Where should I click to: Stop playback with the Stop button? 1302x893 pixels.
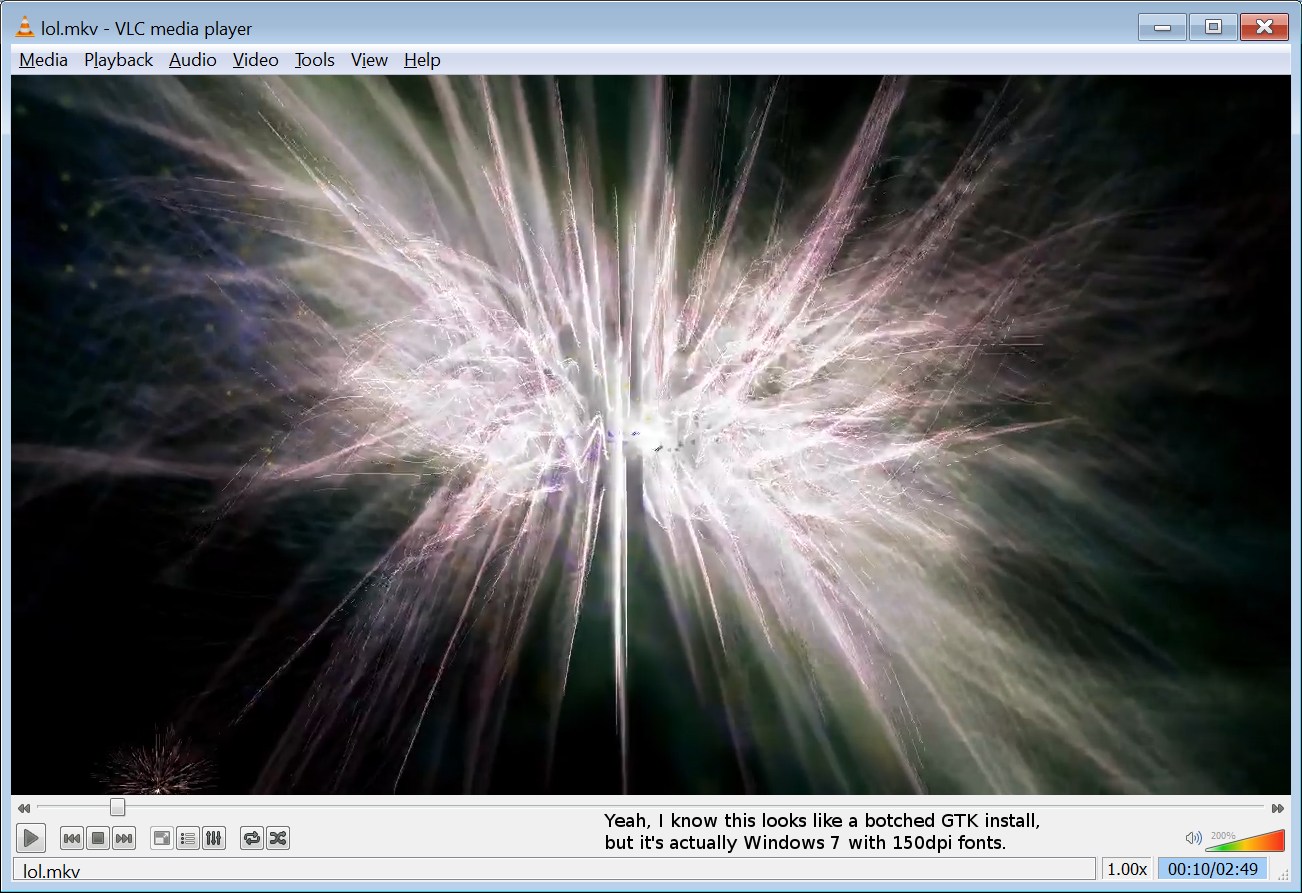[x=98, y=838]
